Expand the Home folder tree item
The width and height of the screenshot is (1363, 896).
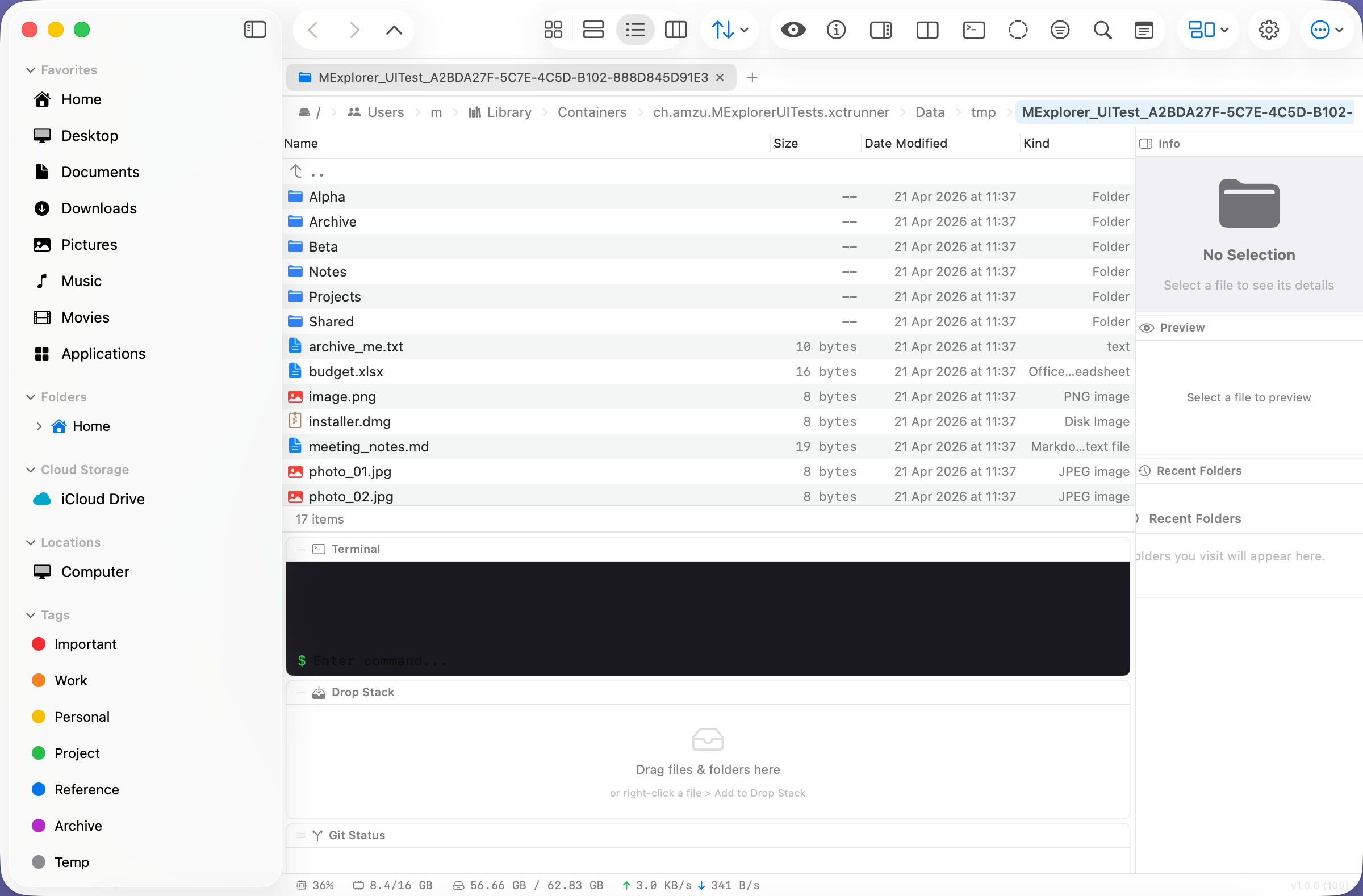(39, 426)
